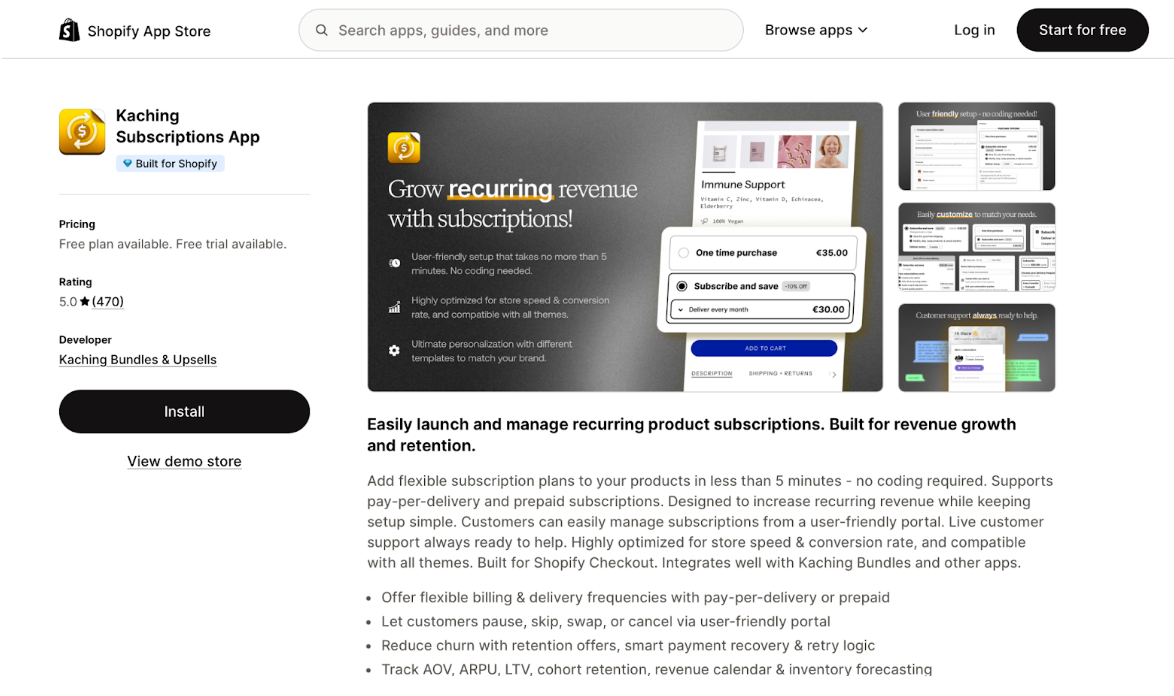Switch to the Shipping + Returns tab
The height and width of the screenshot is (696, 1174).
click(780, 373)
